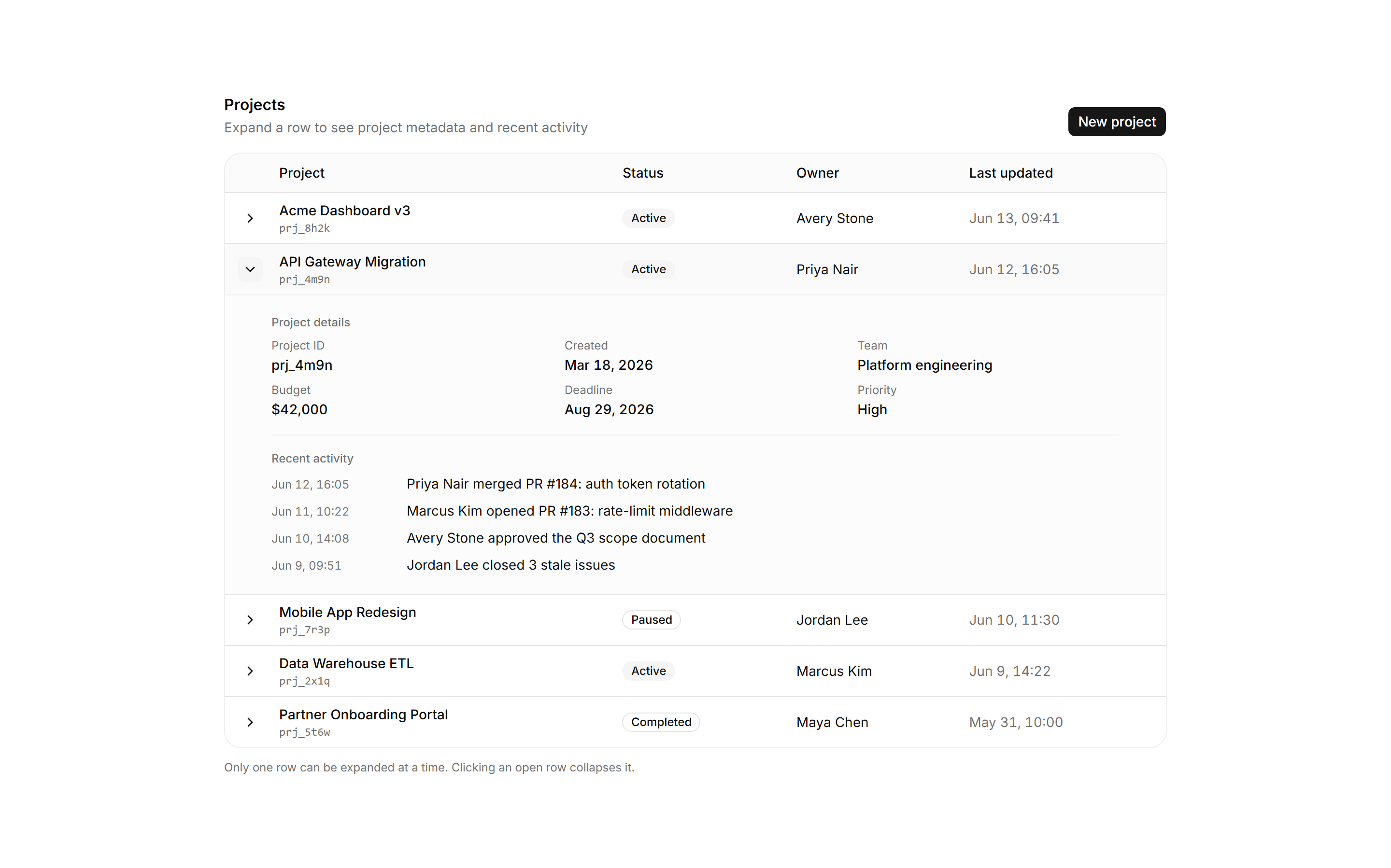Viewport: 1391px width, 868px height.
Task: Select the API Gateway Migration project name
Action: tap(352, 262)
